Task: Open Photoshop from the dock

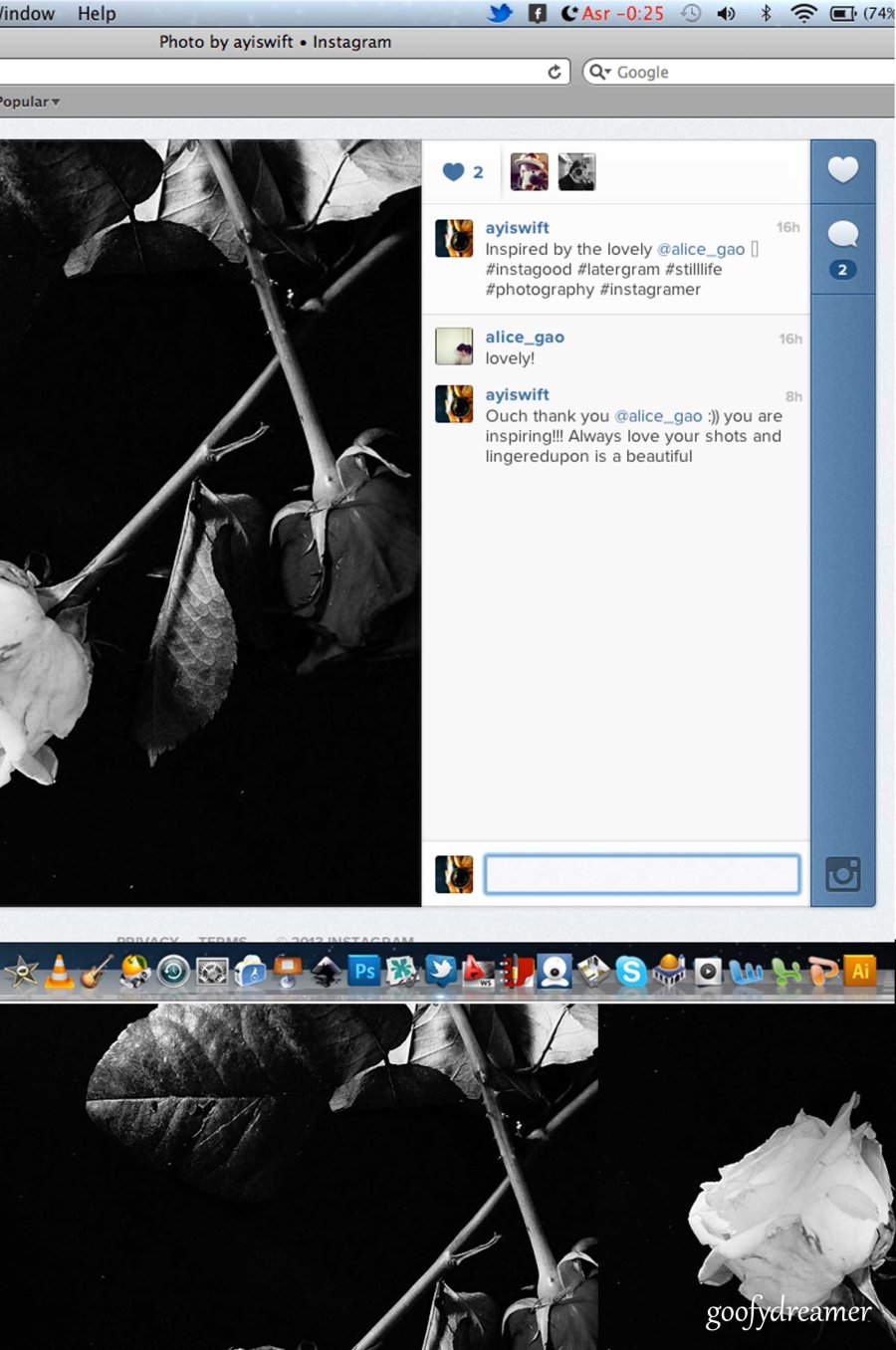Action: [365, 971]
